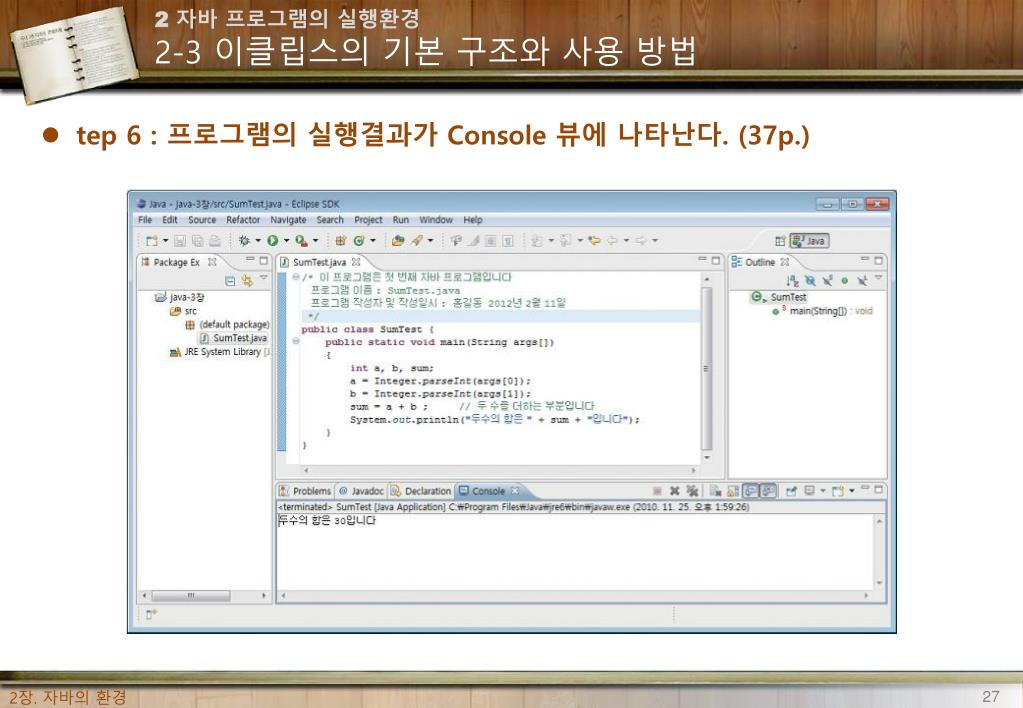Open the New file dropdown arrow
This screenshot has height=708, width=1023.
(166, 241)
